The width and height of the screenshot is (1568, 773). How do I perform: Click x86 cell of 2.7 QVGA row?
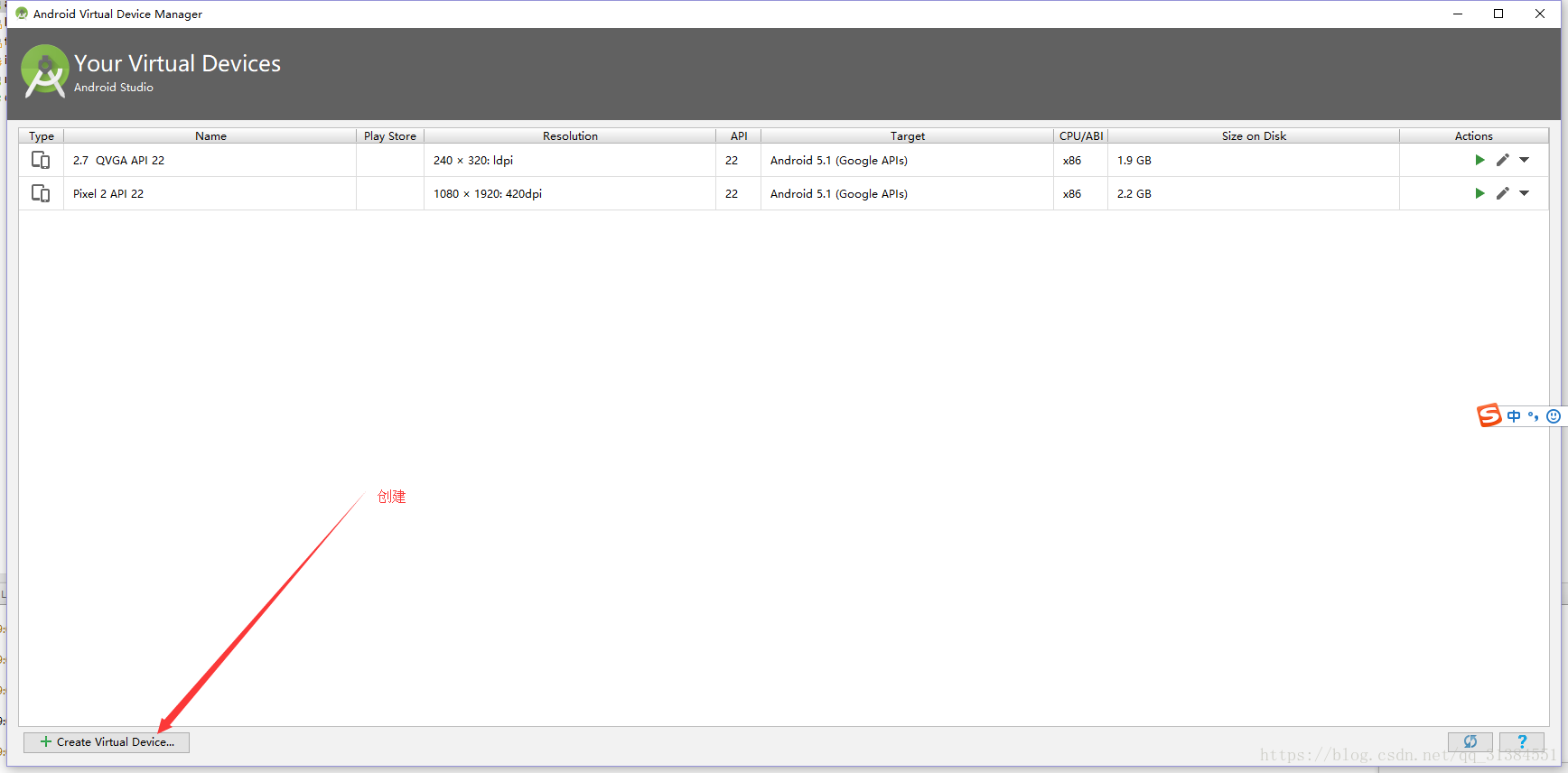click(x=1081, y=160)
